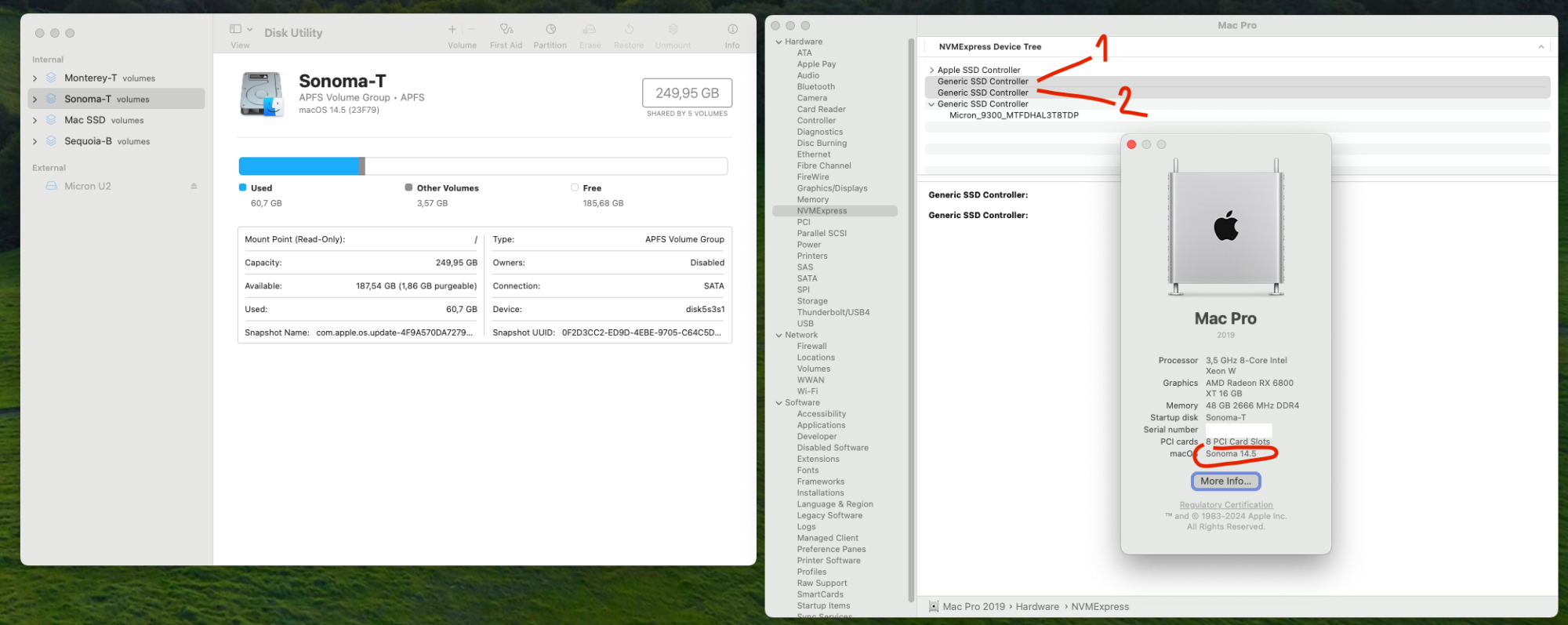Add a volume with the plus icon
The height and width of the screenshot is (625, 1568).
(x=452, y=29)
